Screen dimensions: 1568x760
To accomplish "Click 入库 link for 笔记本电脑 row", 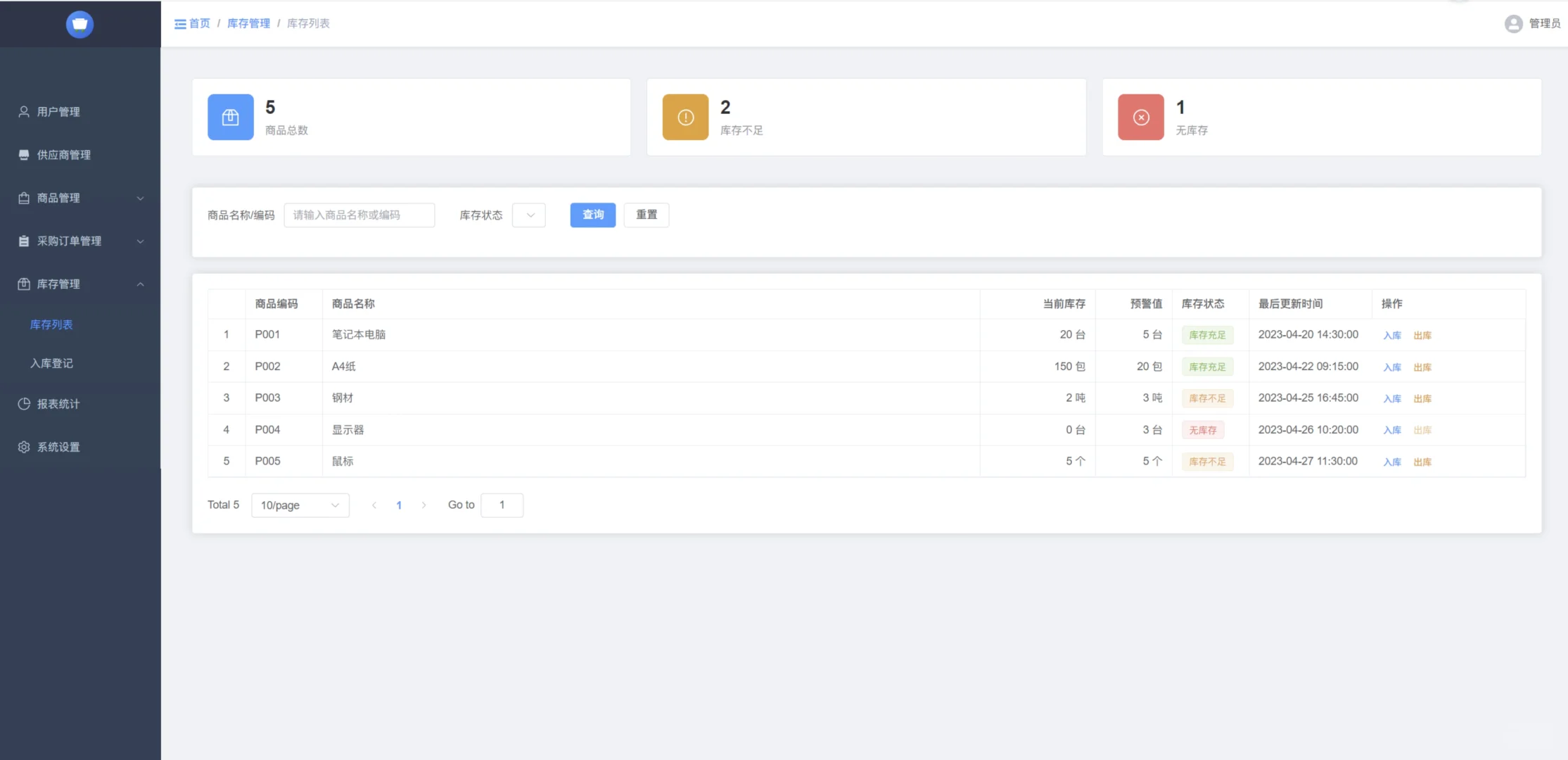I will point(1391,336).
